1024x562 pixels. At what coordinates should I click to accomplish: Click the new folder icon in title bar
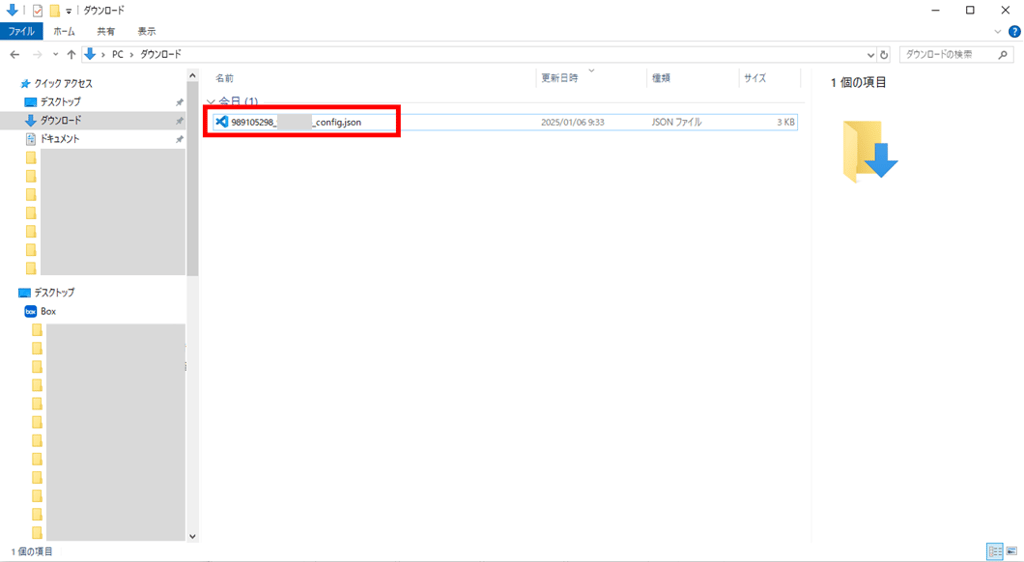click(x=55, y=10)
